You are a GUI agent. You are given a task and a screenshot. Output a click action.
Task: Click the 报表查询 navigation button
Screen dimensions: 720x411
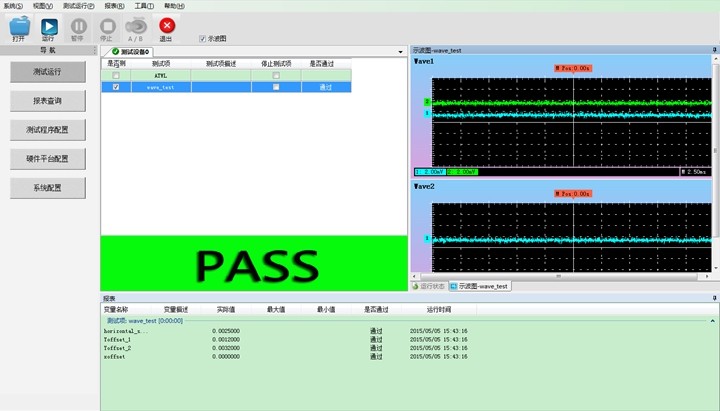coord(47,101)
